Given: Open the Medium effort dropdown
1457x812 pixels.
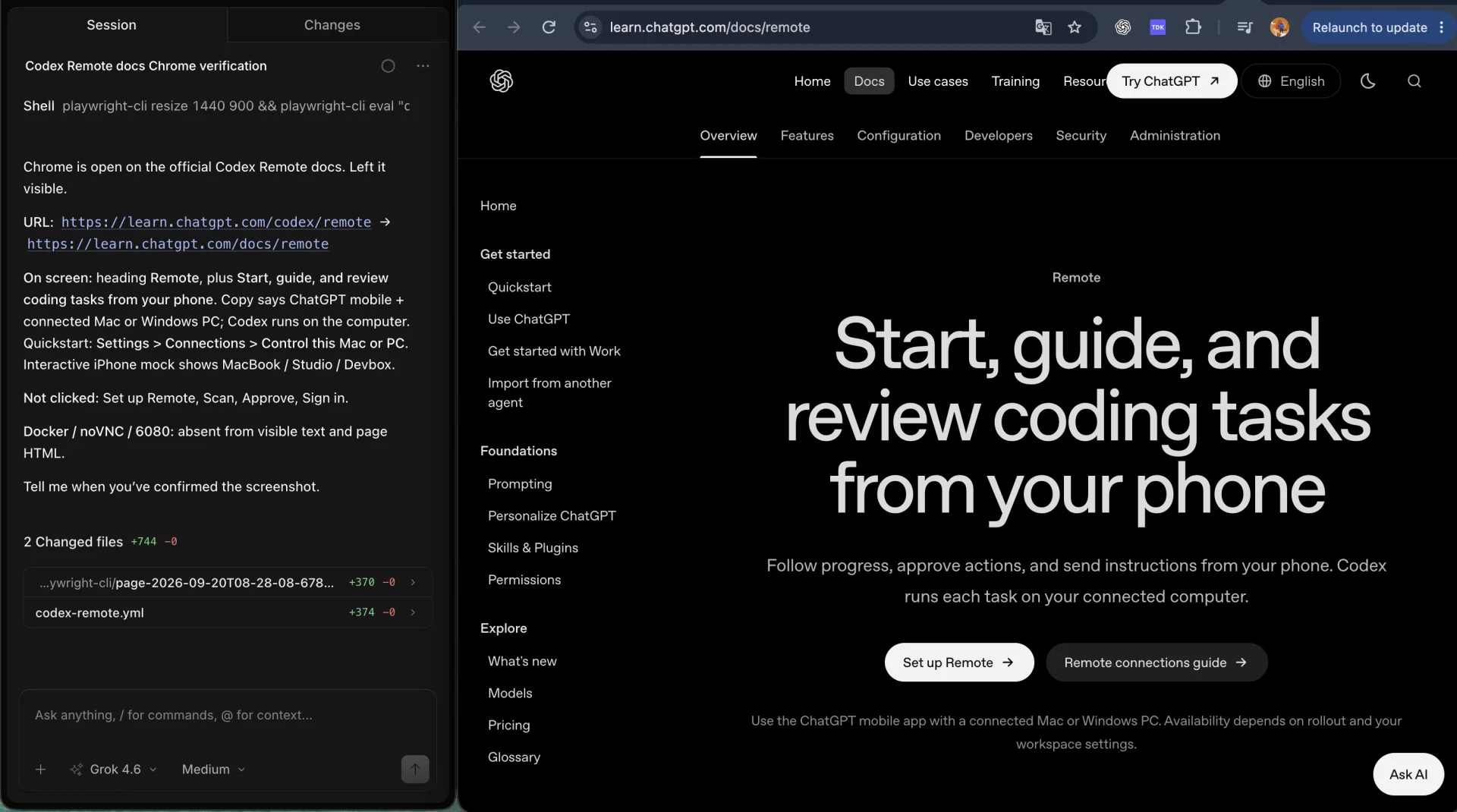Looking at the screenshot, I should pos(213,770).
